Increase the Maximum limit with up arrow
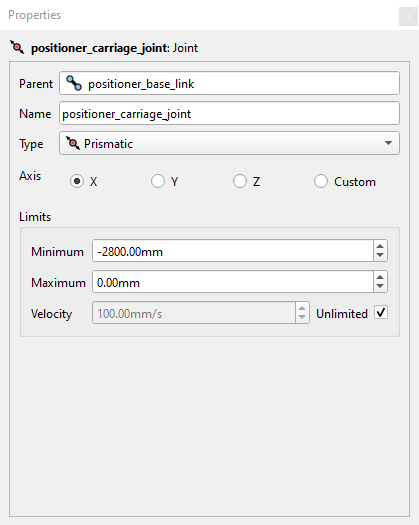The height and width of the screenshot is (525, 419). 380,277
